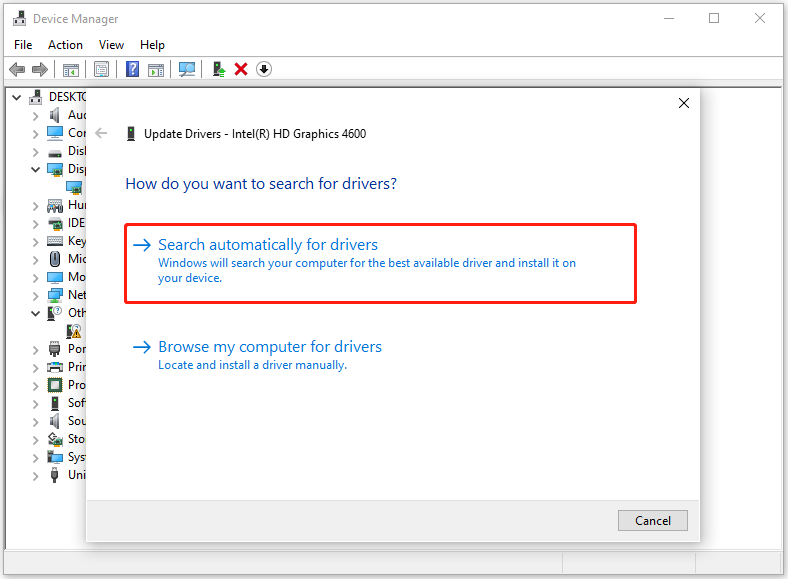Collapse the Other devices node

(x=35, y=313)
